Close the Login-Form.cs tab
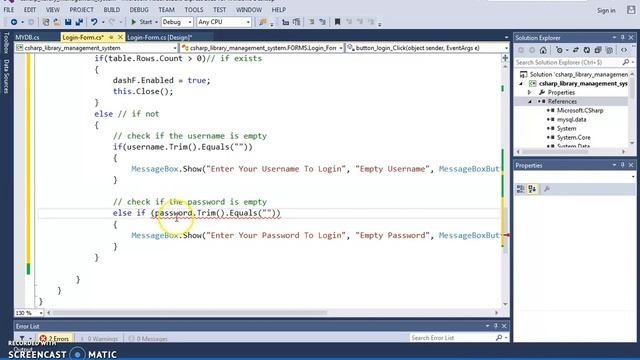The image size is (640, 360). tap(120, 37)
